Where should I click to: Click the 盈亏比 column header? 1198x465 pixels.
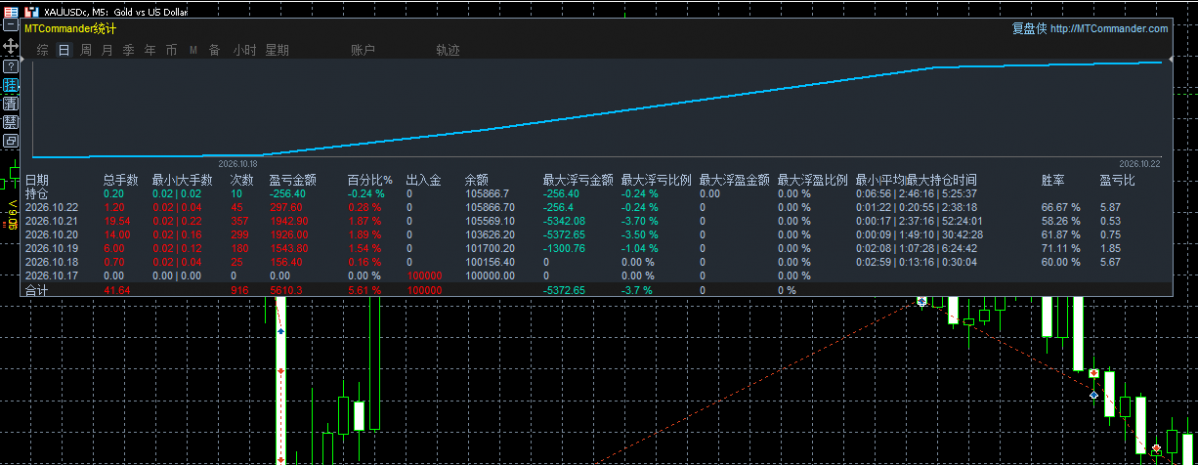click(1118, 180)
